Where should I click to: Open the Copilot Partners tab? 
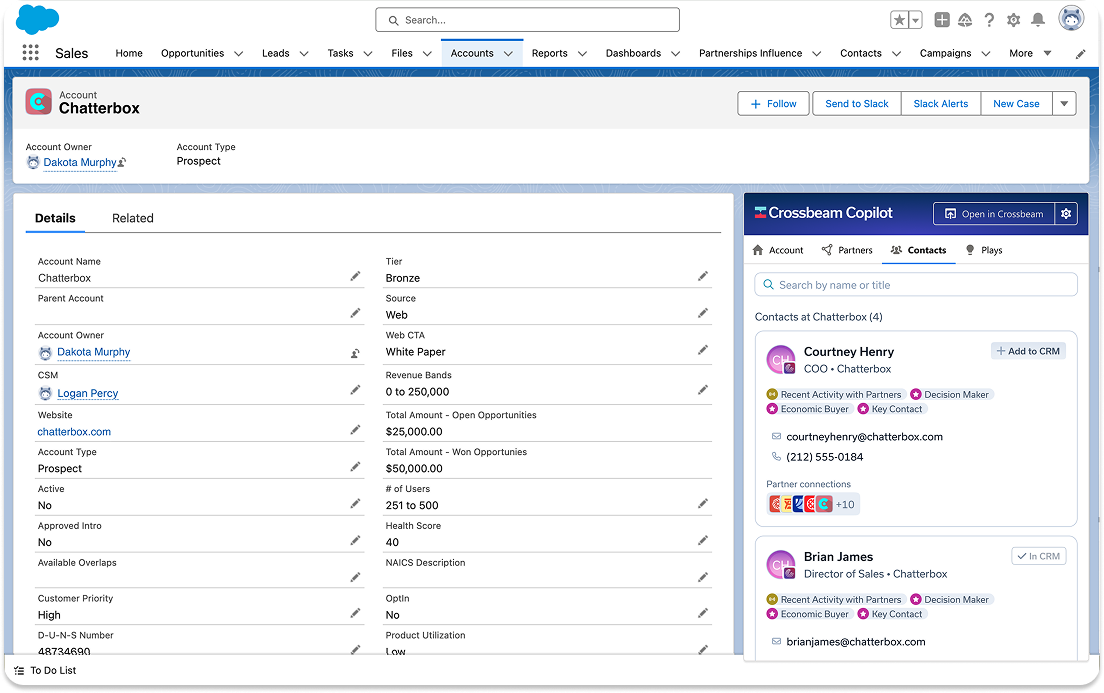pyautogui.click(x=847, y=250)
